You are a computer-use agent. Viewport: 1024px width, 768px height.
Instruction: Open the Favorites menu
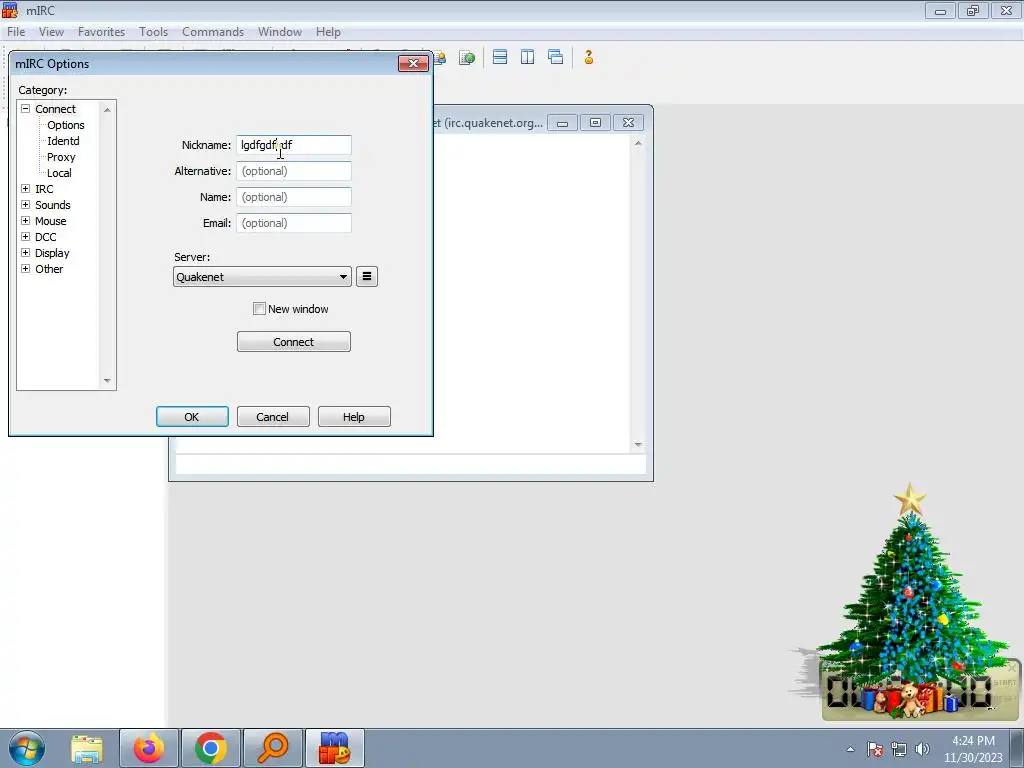[x=101, y=32]
